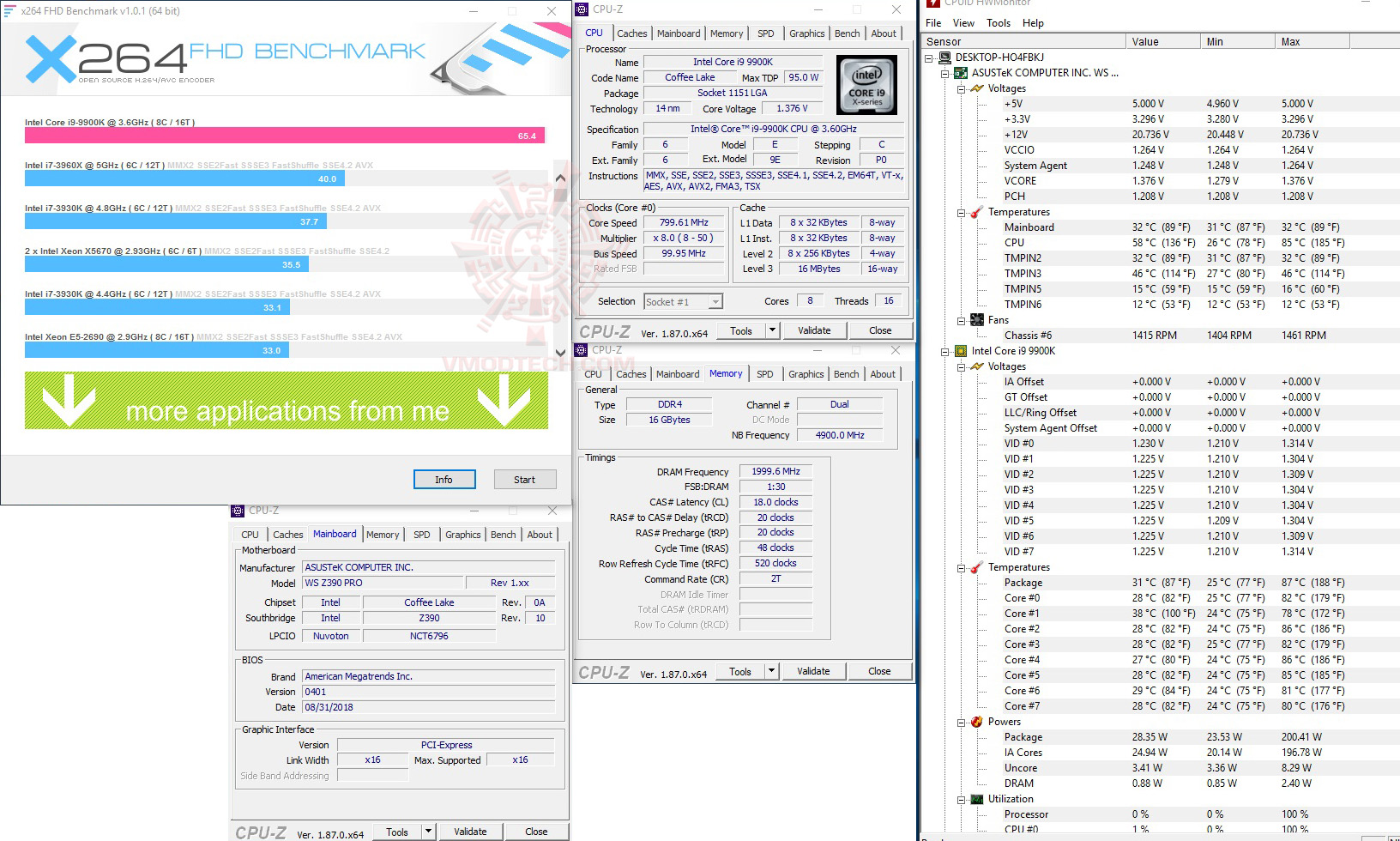
Task: Click Validate in the CPU-Z window
Action: tap(813, 330)
